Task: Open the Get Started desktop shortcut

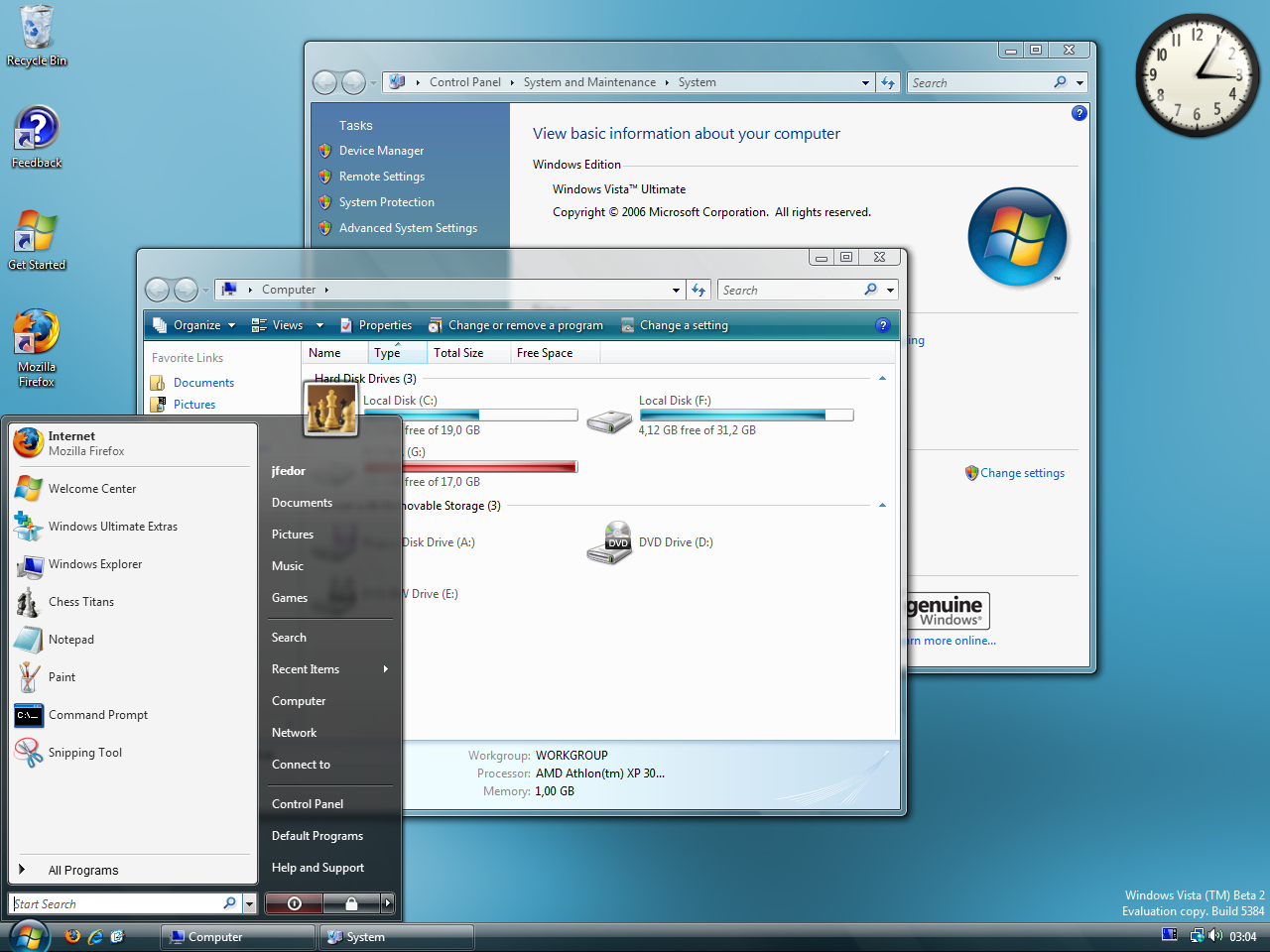Action: point(37,239)
